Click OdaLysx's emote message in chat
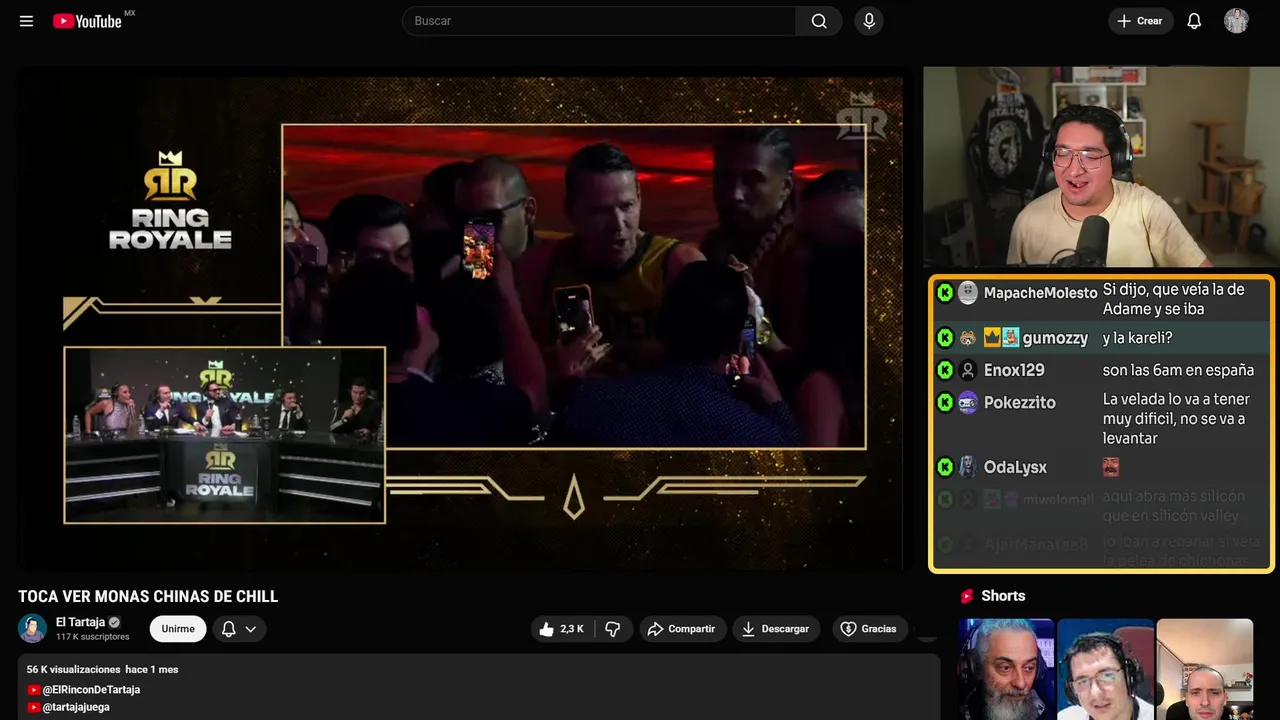This screenshot has width=1280, height=720. (x=1111, y=466)
